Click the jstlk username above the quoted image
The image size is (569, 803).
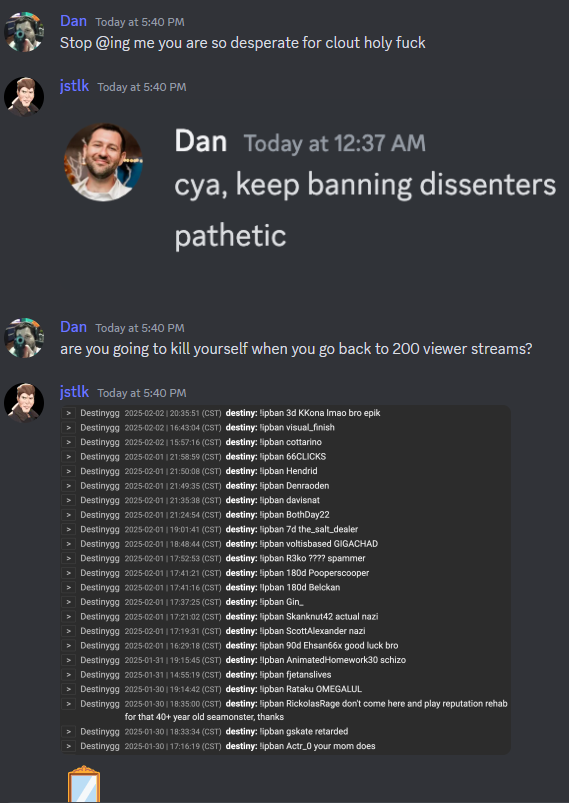click(x=74, y=86)
